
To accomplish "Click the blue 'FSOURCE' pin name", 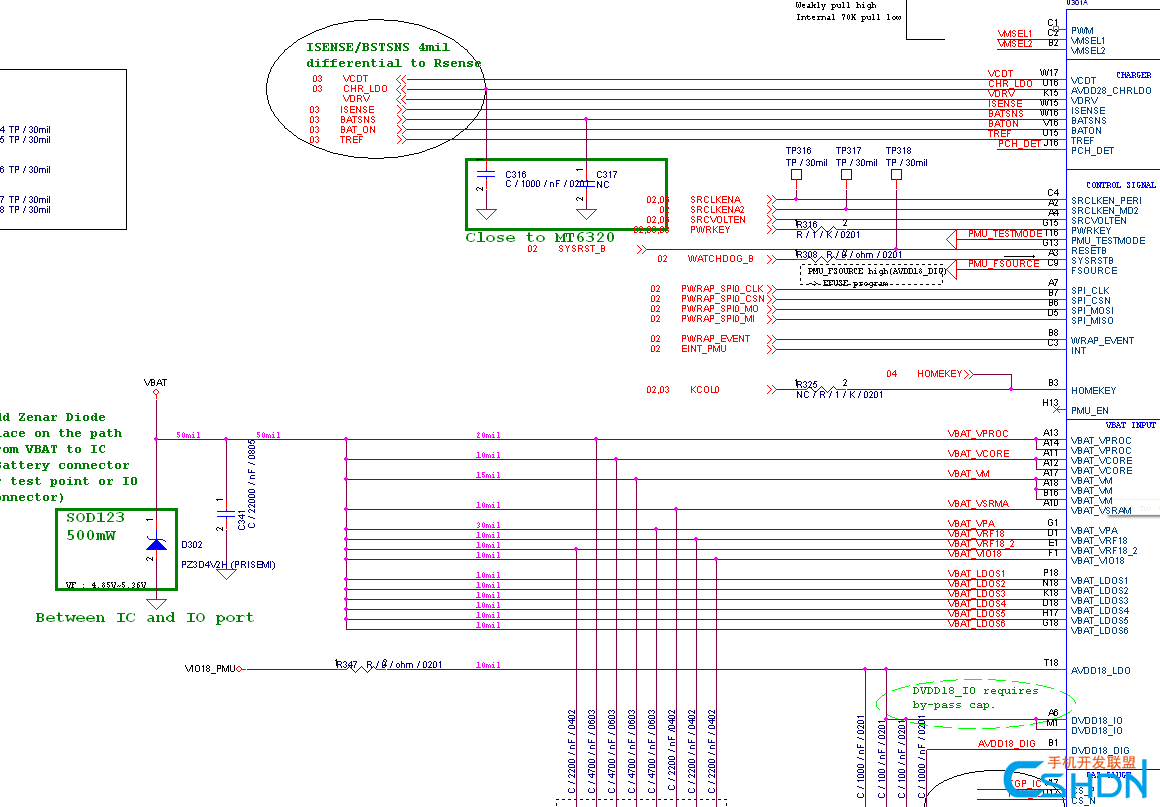I will pos(1093,271).
